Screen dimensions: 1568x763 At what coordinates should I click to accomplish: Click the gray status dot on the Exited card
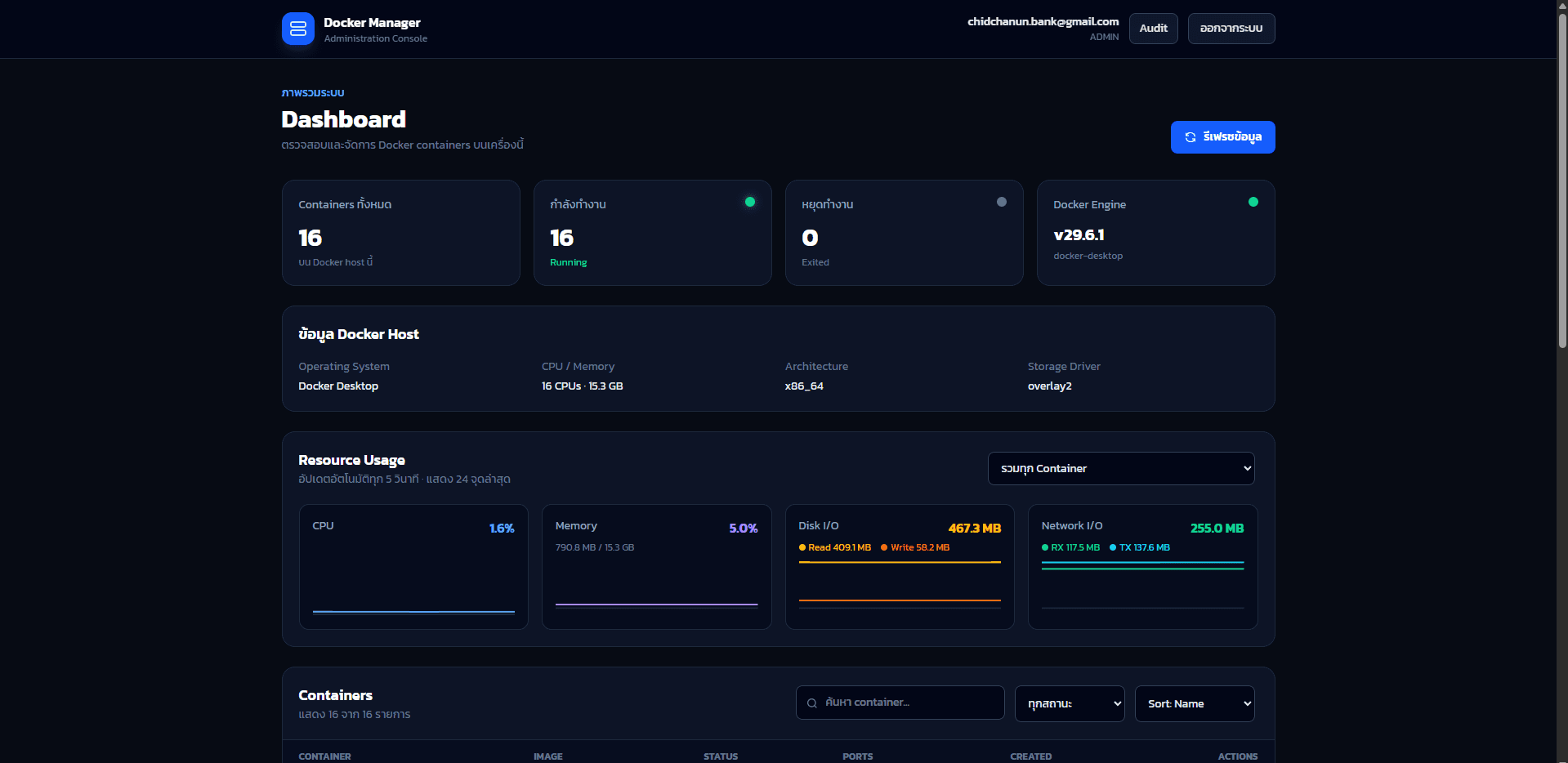(x=1002, y=202)
